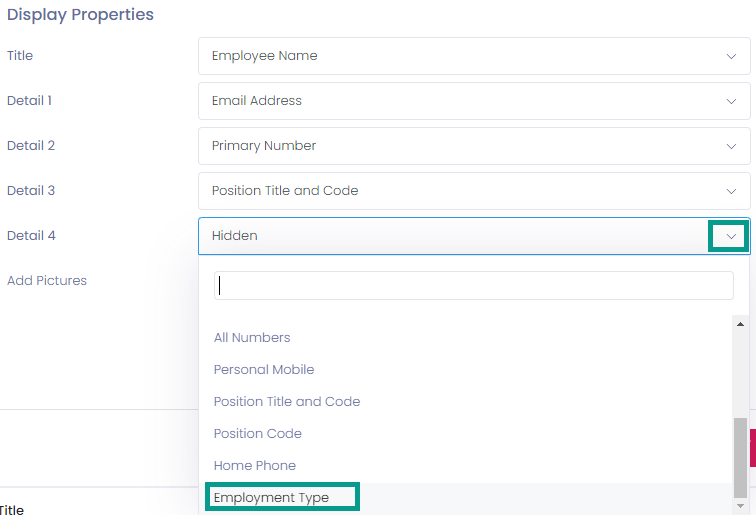This screenshot has height=515, width=756.
Task: Choose Position Code option
Action: (257, 434)
